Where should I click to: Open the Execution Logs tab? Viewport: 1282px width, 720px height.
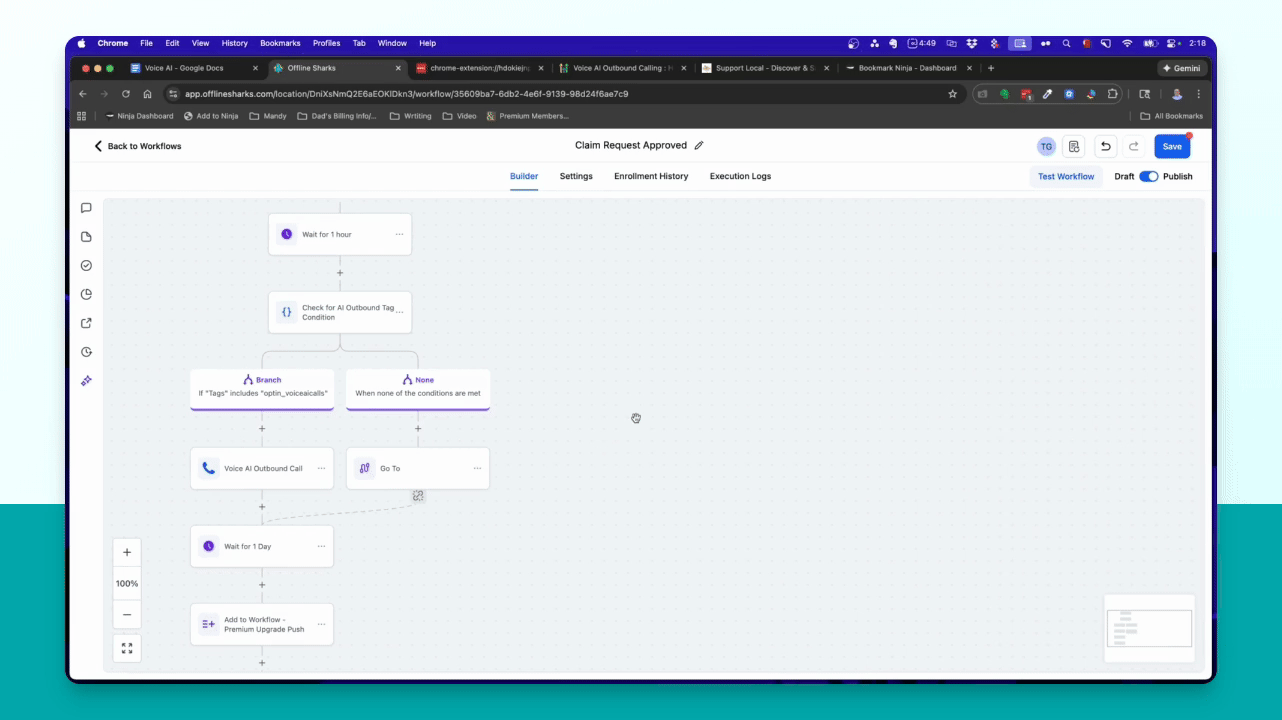pos(740,176)
